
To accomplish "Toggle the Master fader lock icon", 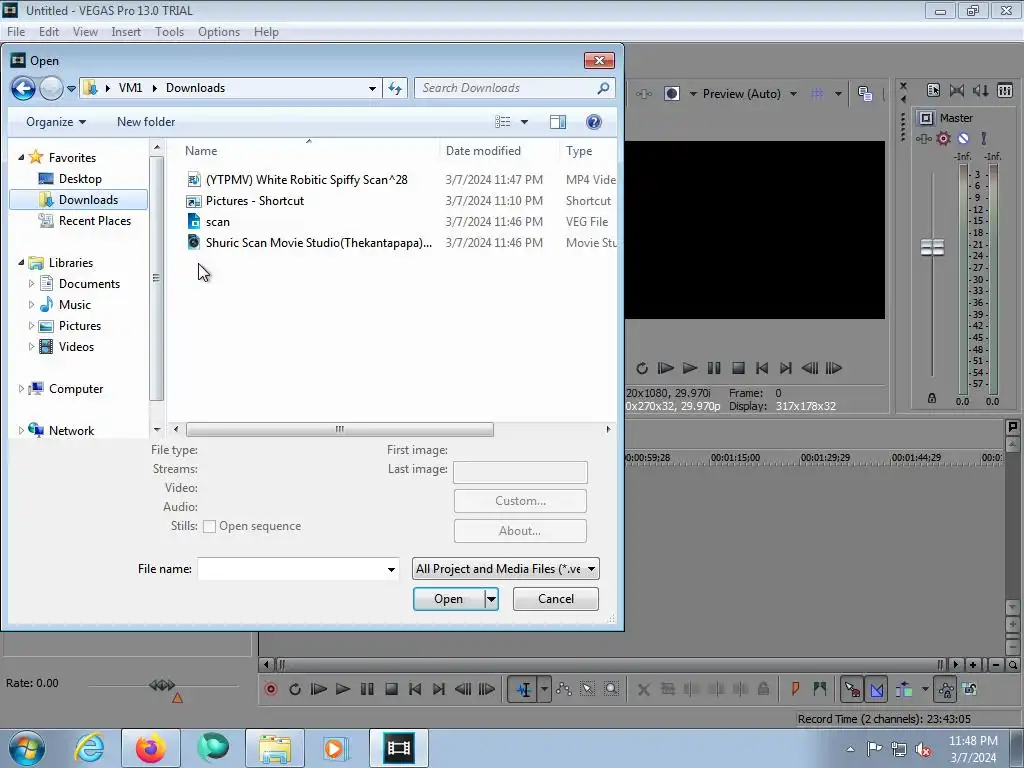I will (932, 398).
